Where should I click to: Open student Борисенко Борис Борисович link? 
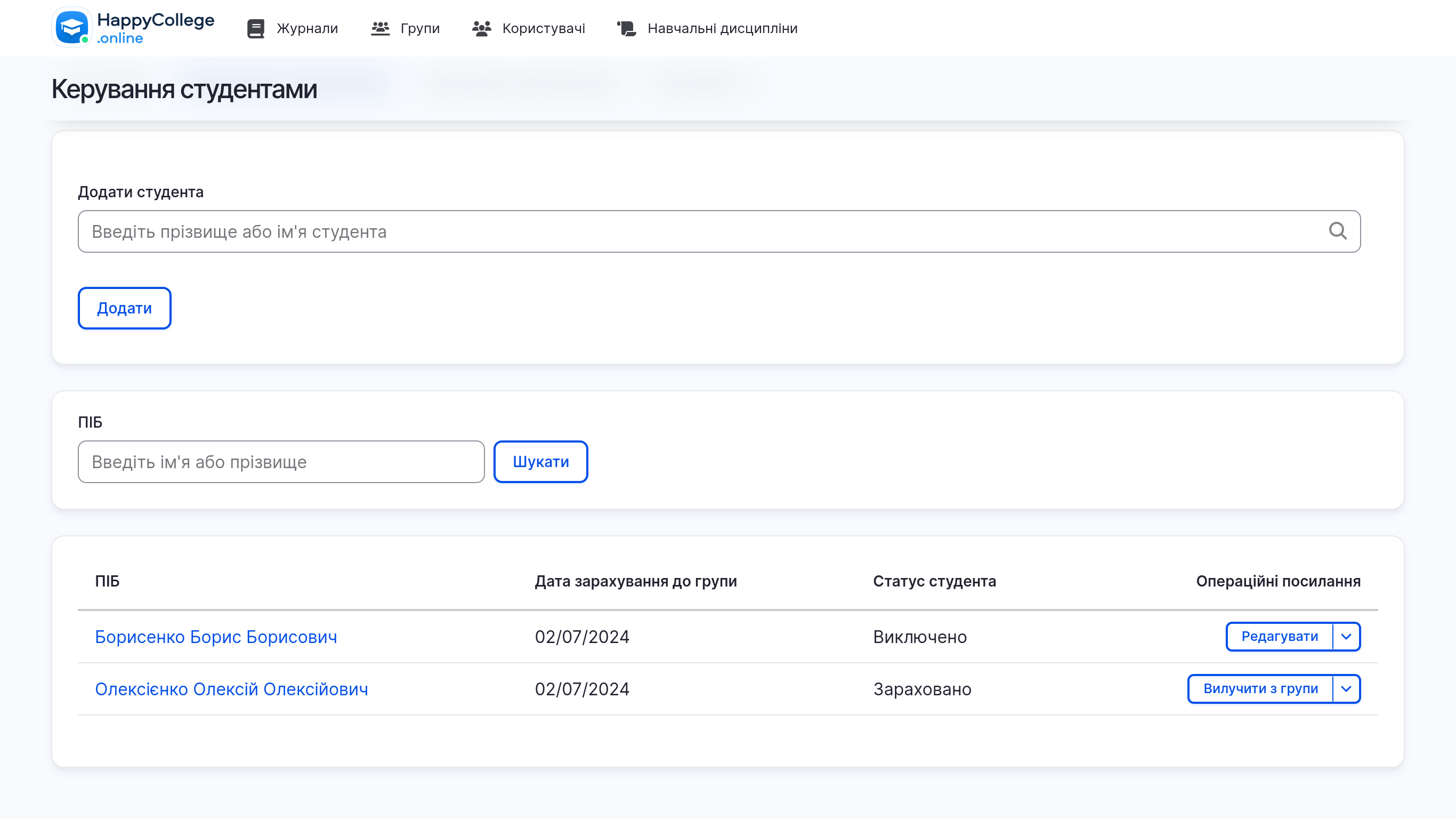(216, 637)
